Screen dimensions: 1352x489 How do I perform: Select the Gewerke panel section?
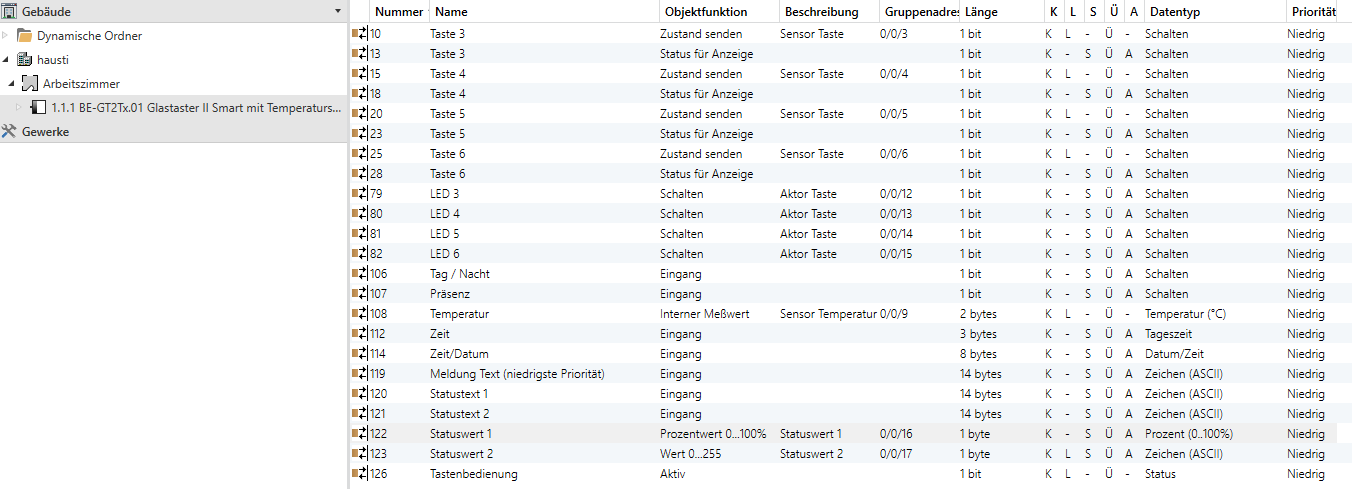46,132
